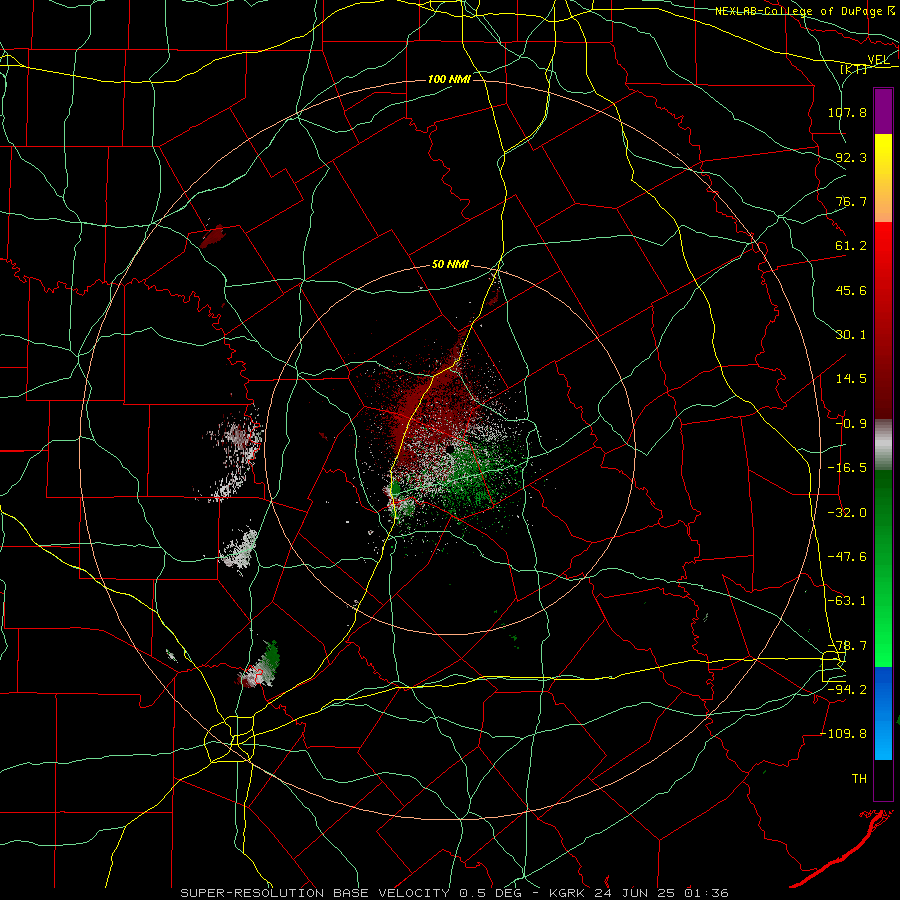The width and height of the screenshot is (900, 900).
Task: Select the -78.7 velocity scale value
Action: coord(847,646)
